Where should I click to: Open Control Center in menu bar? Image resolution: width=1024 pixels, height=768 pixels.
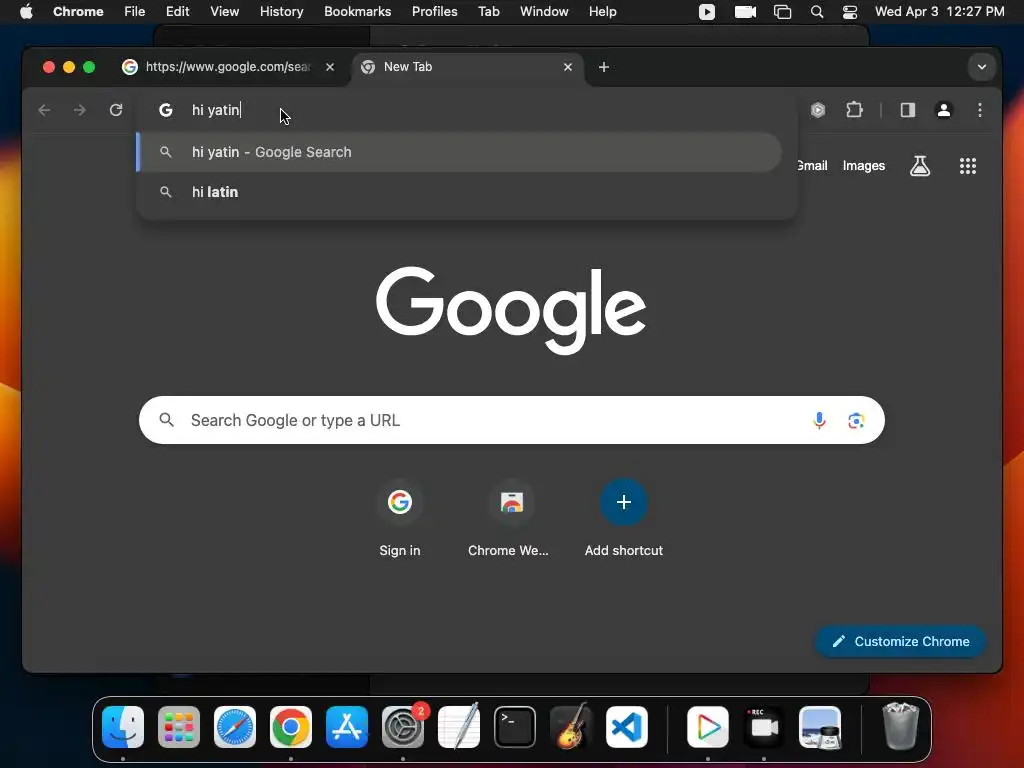[x=850, y=12]
